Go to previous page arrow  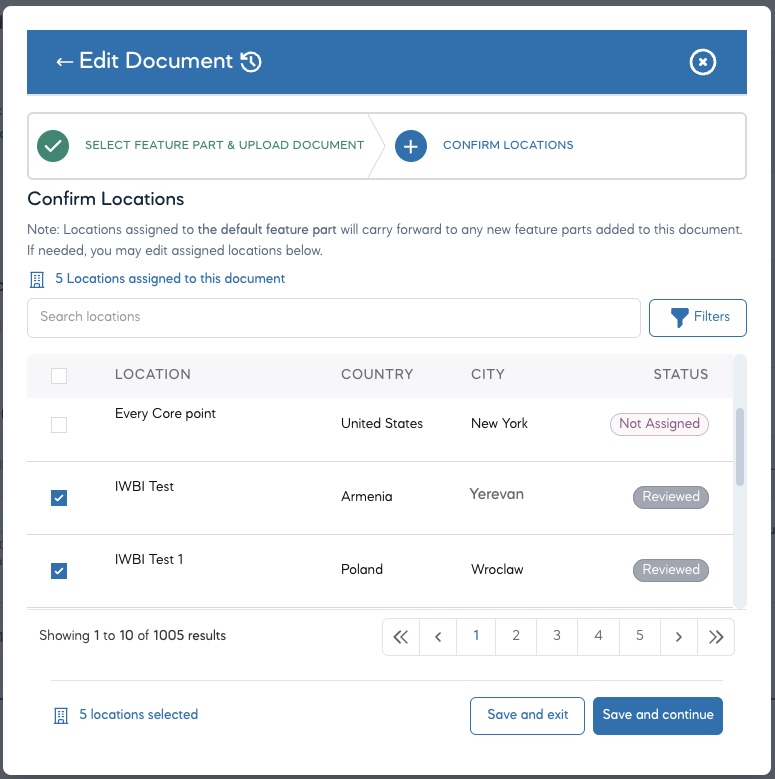click(438, 637)
